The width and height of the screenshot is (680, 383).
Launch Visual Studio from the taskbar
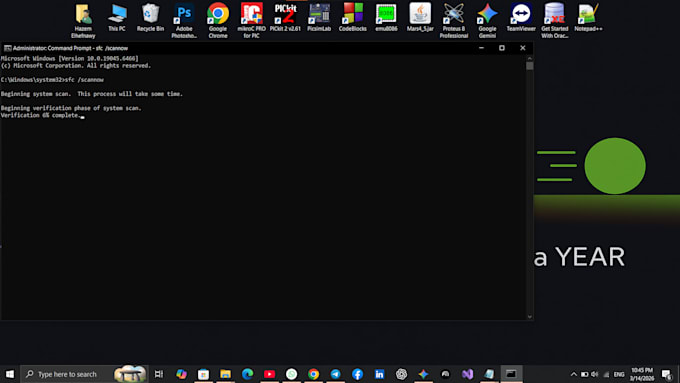click(x=468, y=374)
